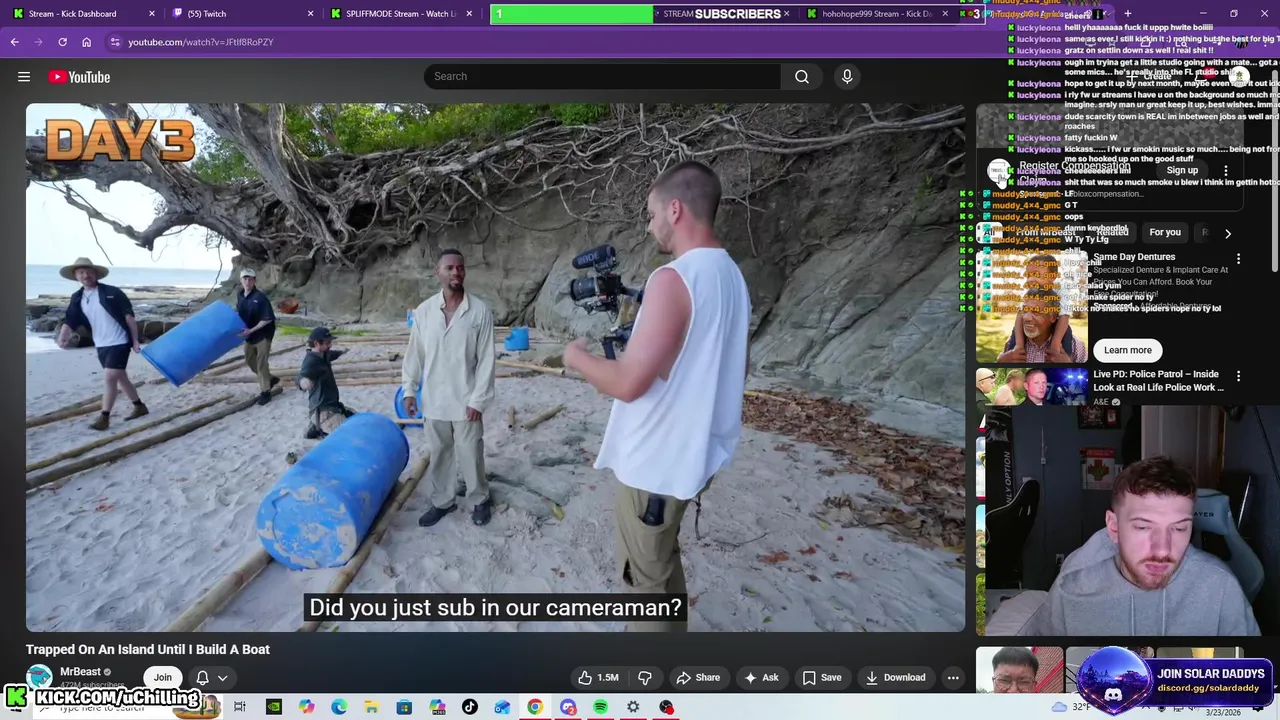Open options for Register Compensation ad

(1226, 171)
